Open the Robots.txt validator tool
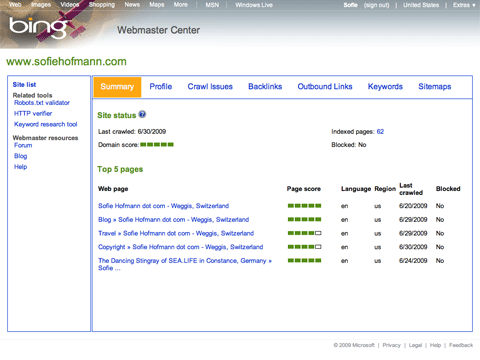Image resolution: width=480 pixels, height=360 pixels. (x=42, y=103)
